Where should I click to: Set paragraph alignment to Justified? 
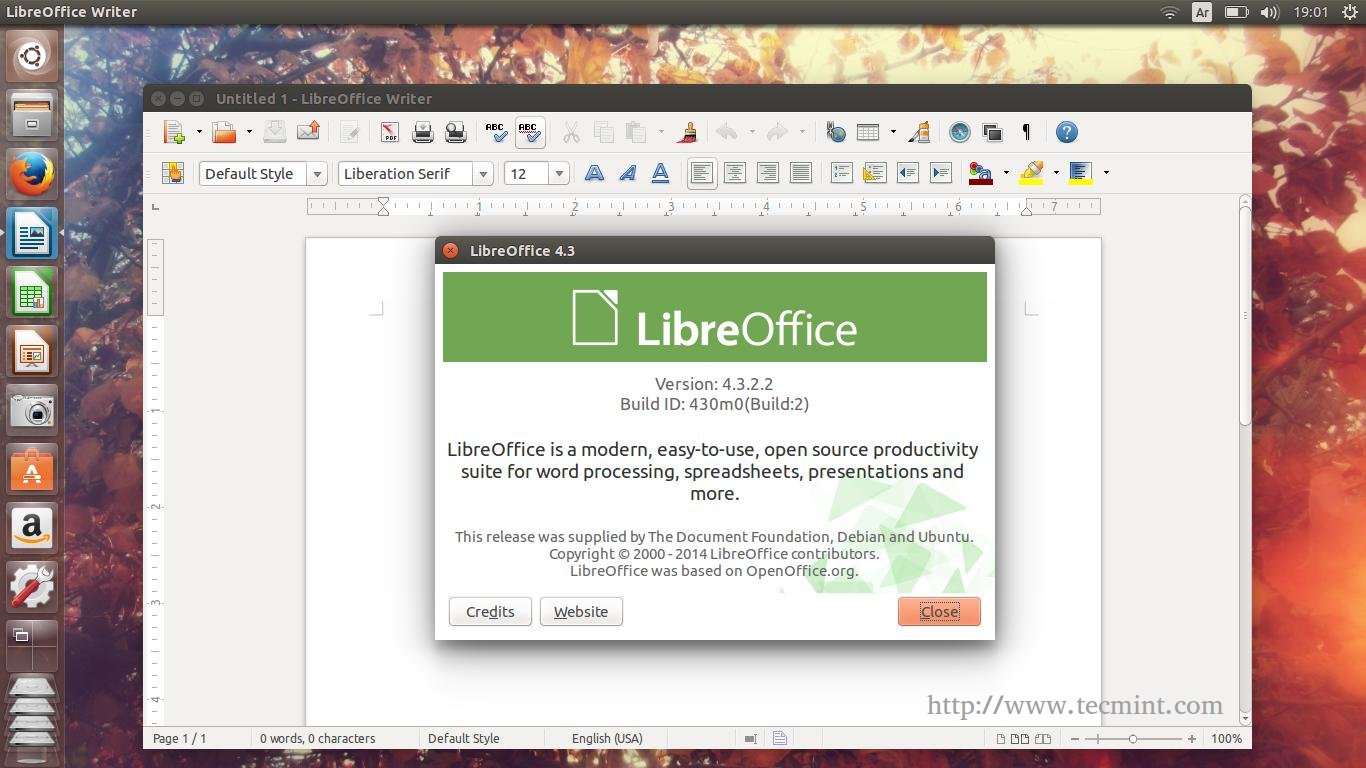point(801,173)
